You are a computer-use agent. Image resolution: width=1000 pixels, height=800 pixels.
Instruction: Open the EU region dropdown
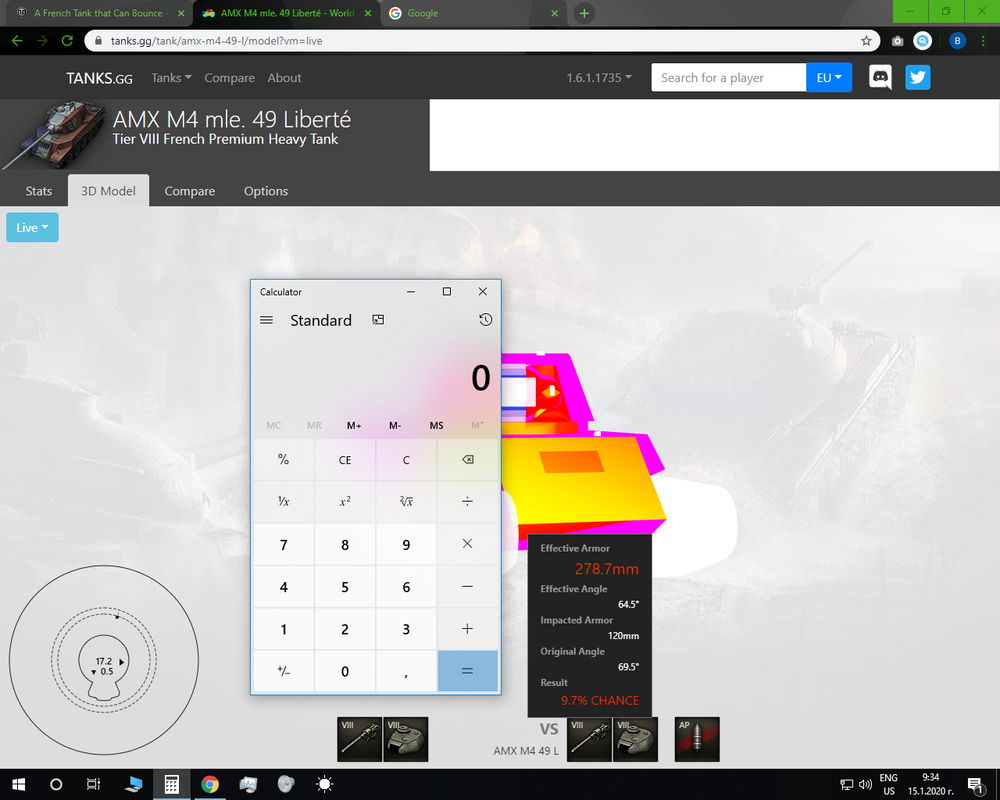(829, 78)
